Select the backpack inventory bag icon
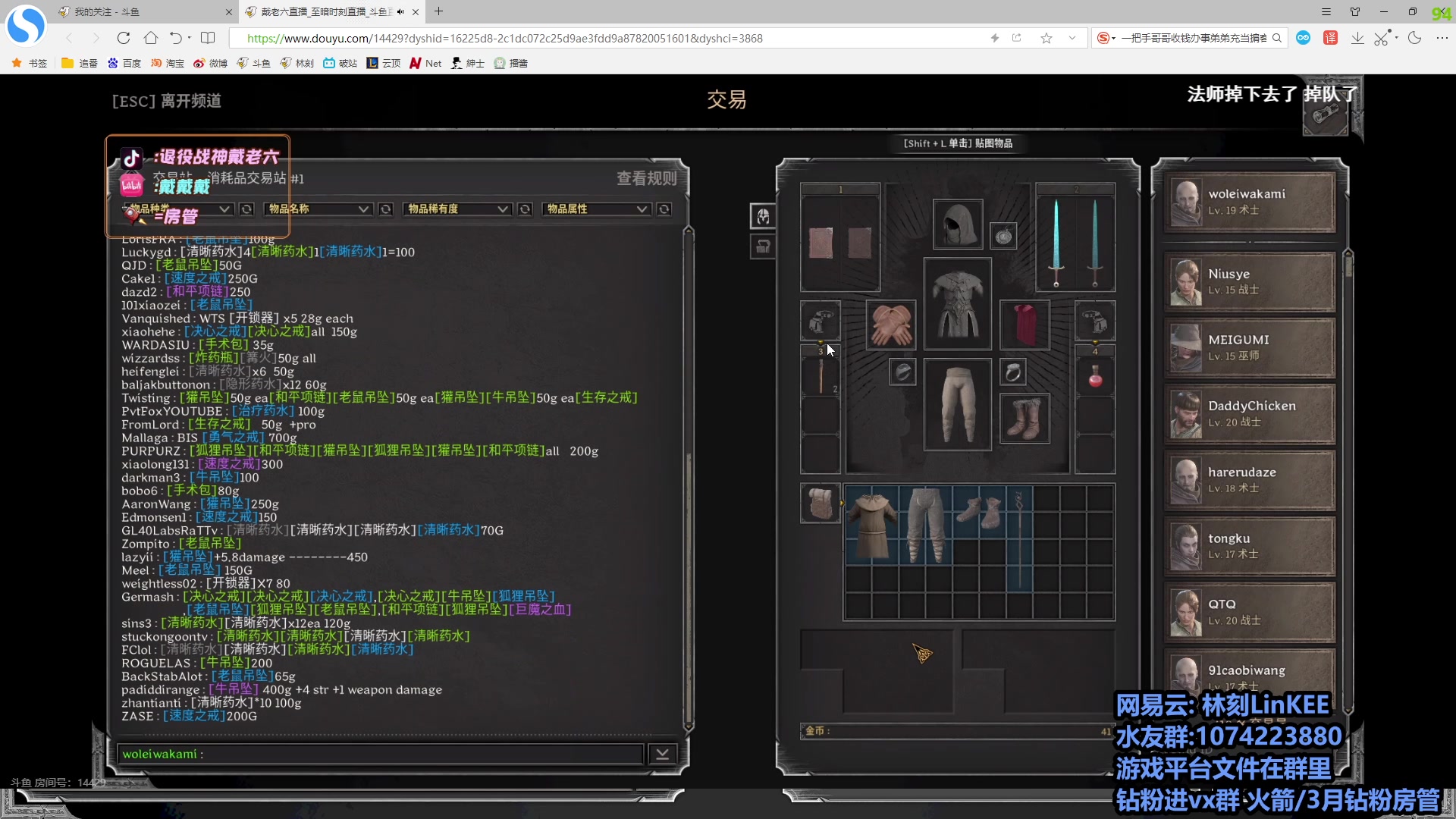 click(x=820, y=503)
